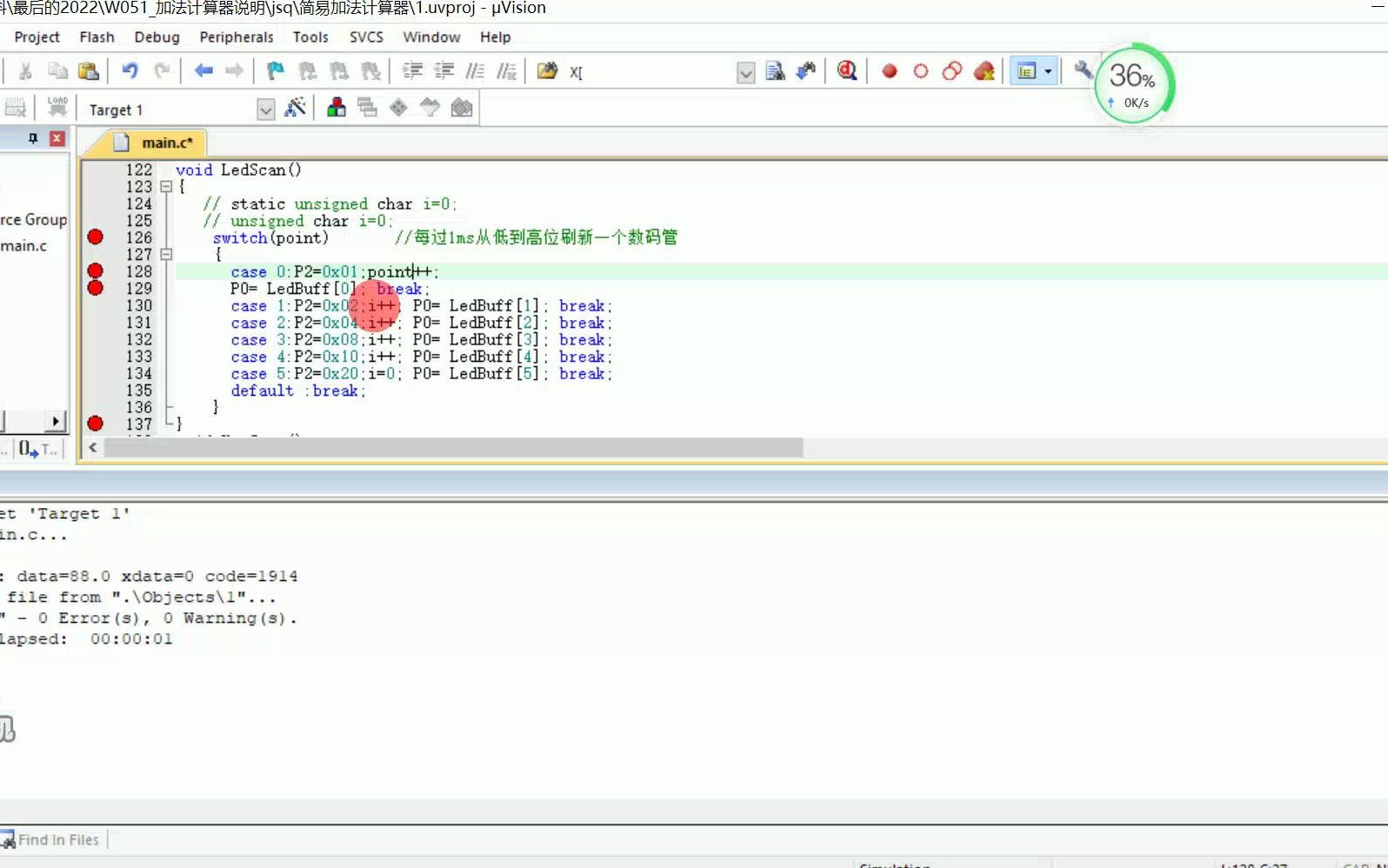This screenshot has width=1388, height=868.
Task: Open Find in Files toolbar icon
Action: [547, 71]
